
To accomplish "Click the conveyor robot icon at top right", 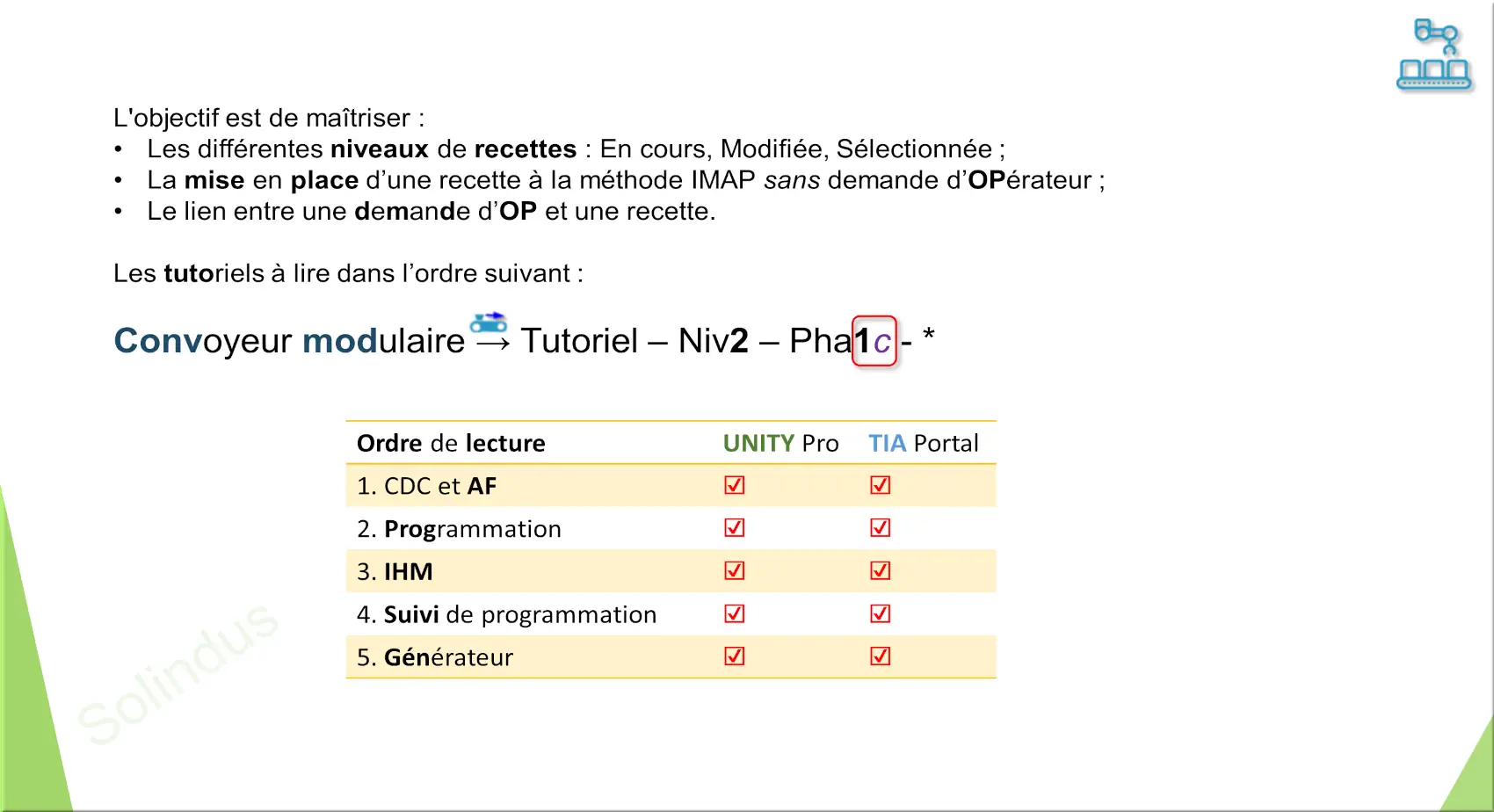I will coord(1434,54).
